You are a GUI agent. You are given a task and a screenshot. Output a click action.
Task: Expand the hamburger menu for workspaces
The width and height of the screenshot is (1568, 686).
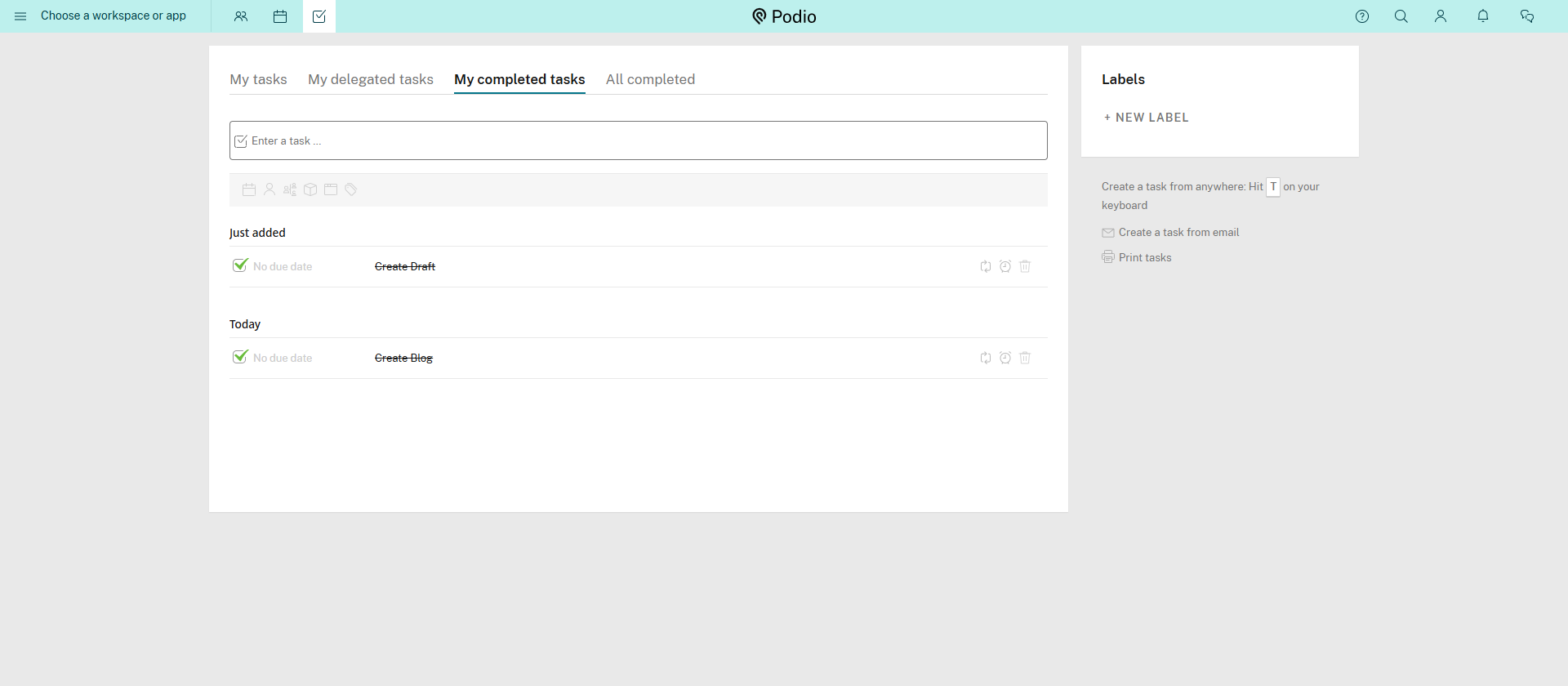tap(20, 16)
